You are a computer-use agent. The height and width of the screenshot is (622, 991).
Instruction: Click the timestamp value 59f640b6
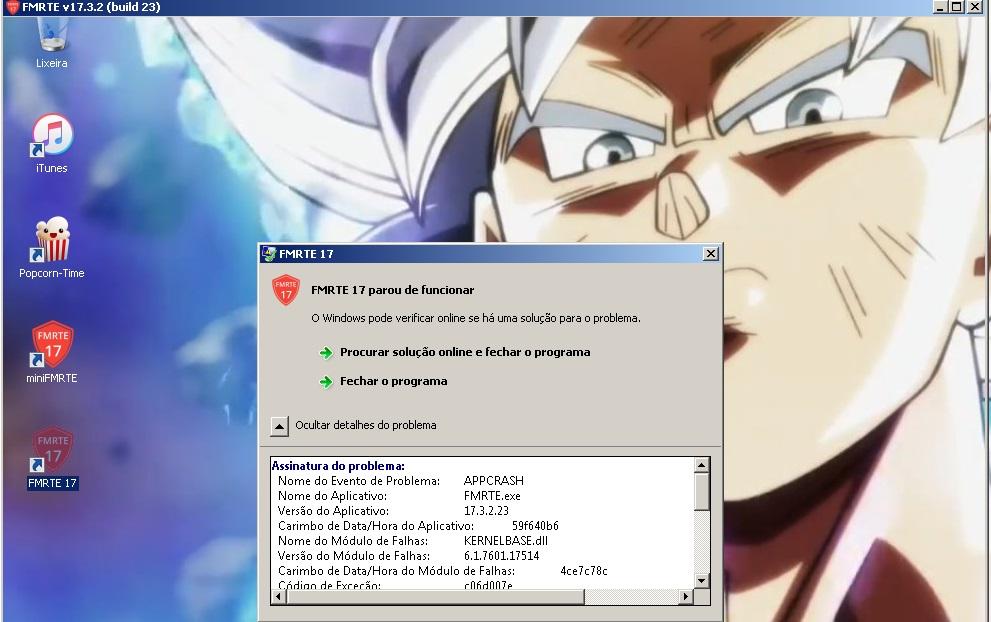click(x=535, y=526)
